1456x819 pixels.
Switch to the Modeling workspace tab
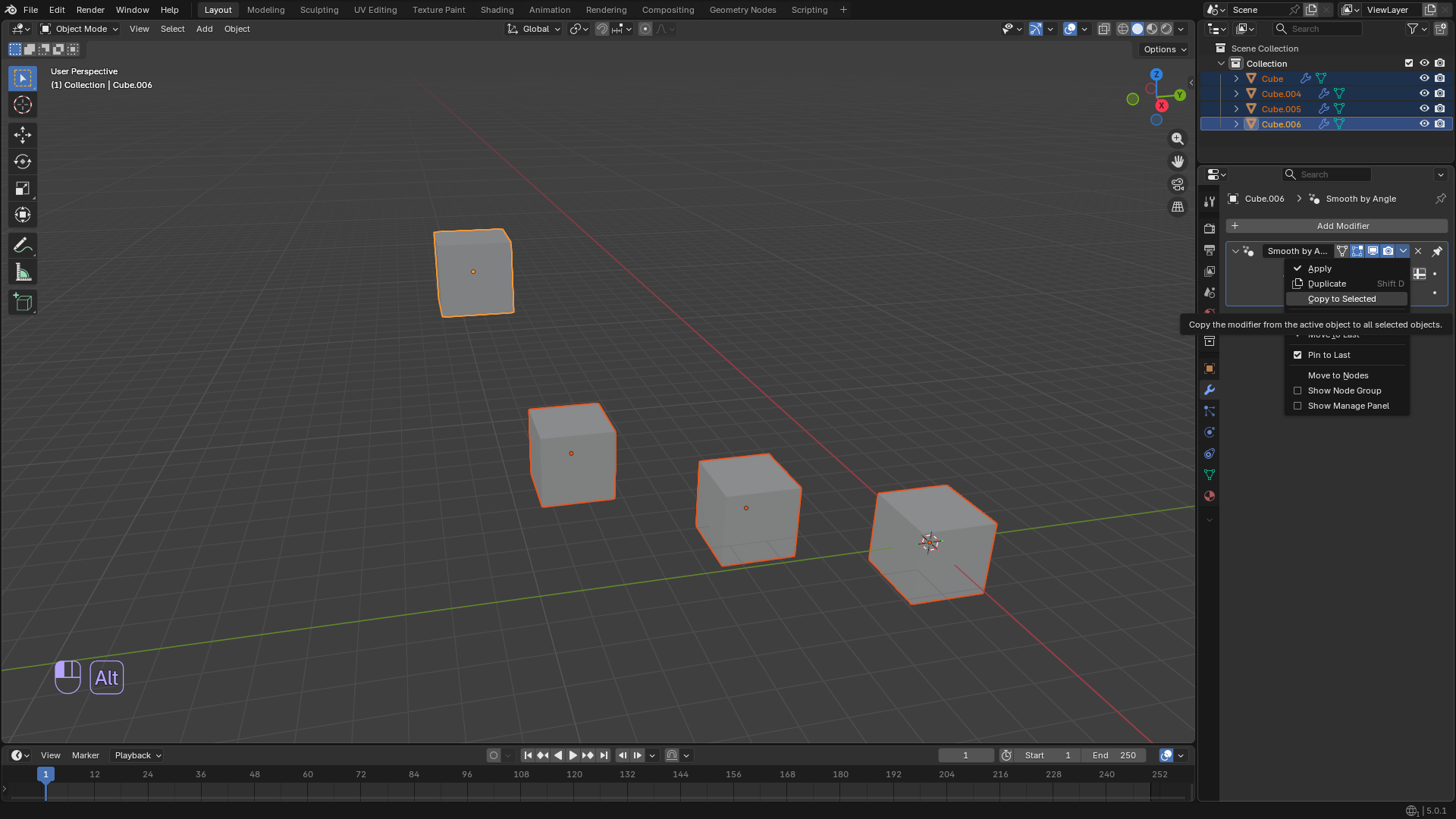coord(265,10)
